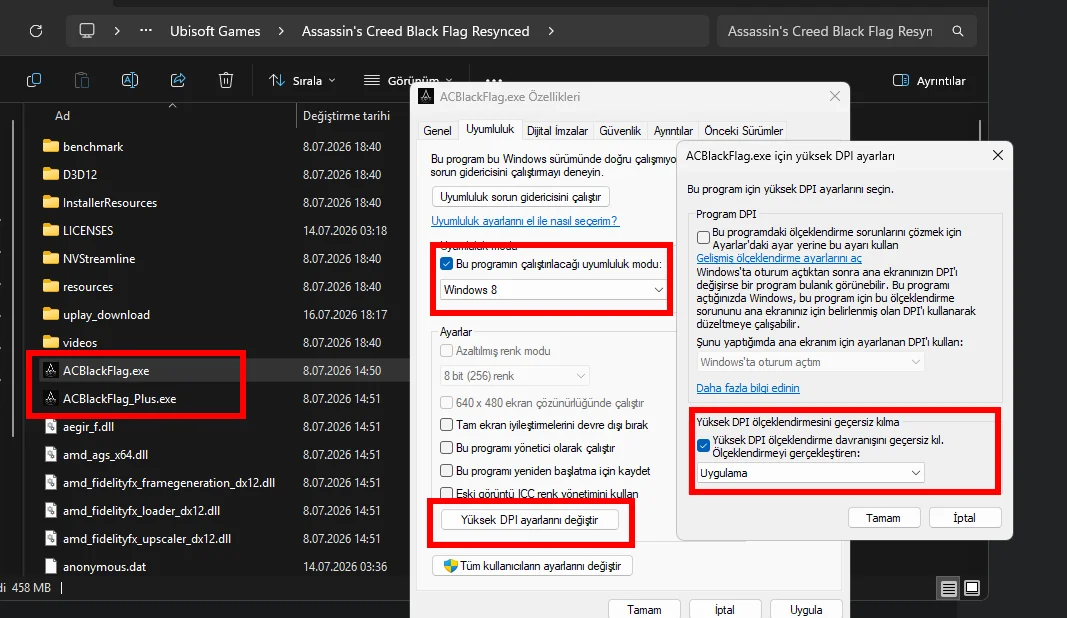Screen dimensions: 1067x618
Task: Select the uplay_download folder icon
Action: pos(50,314)
